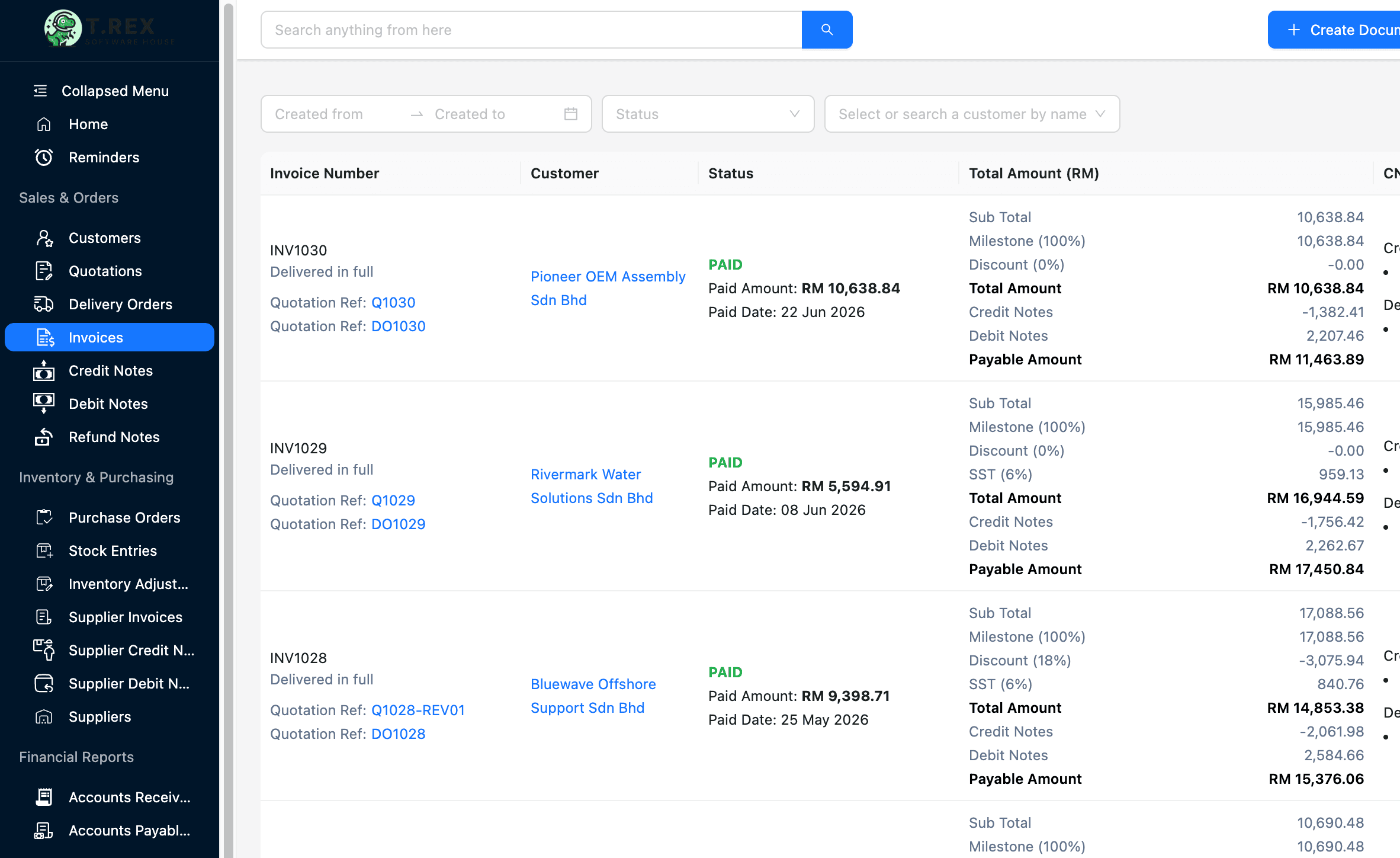The width and height of the screenshot is (1400, 858).
Task: Open Purchase Orders menu item
Action: tap(124, 517)
